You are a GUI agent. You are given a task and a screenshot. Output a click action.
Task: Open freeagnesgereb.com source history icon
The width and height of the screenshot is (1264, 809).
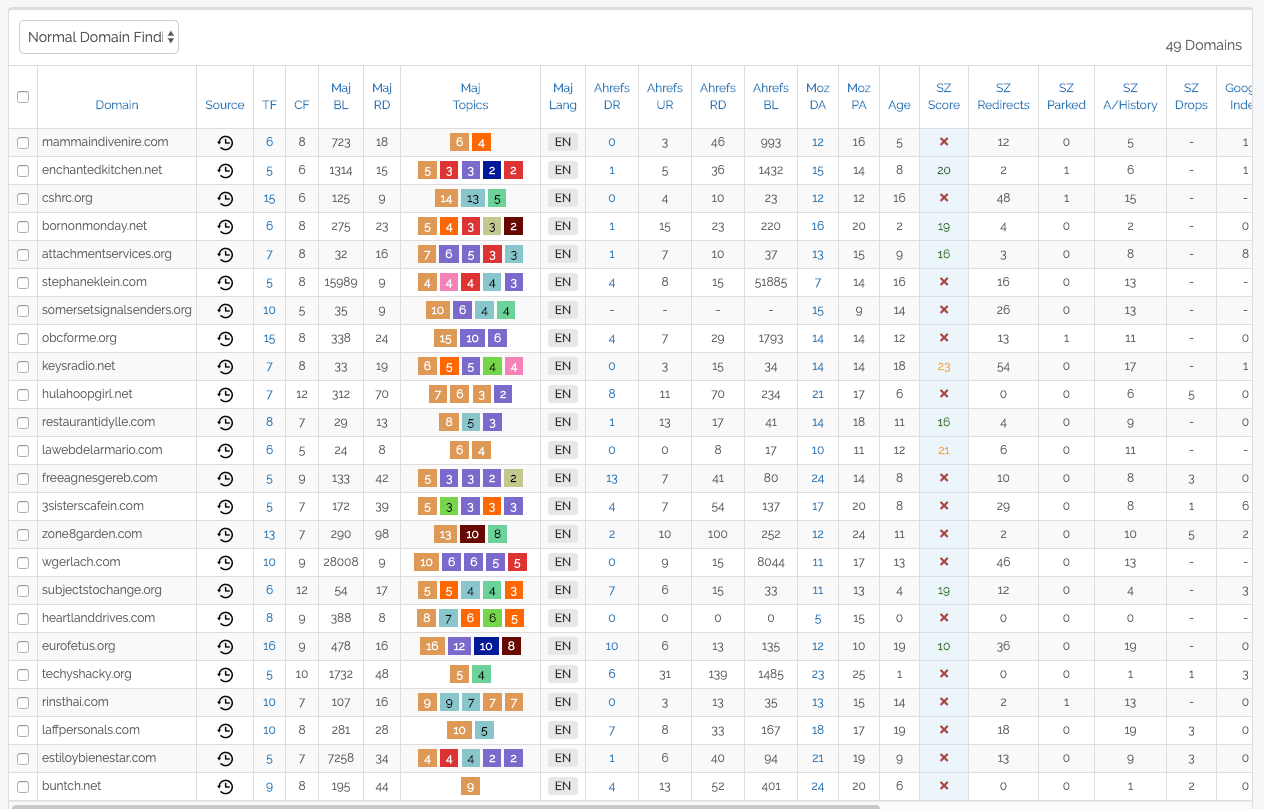225,478
